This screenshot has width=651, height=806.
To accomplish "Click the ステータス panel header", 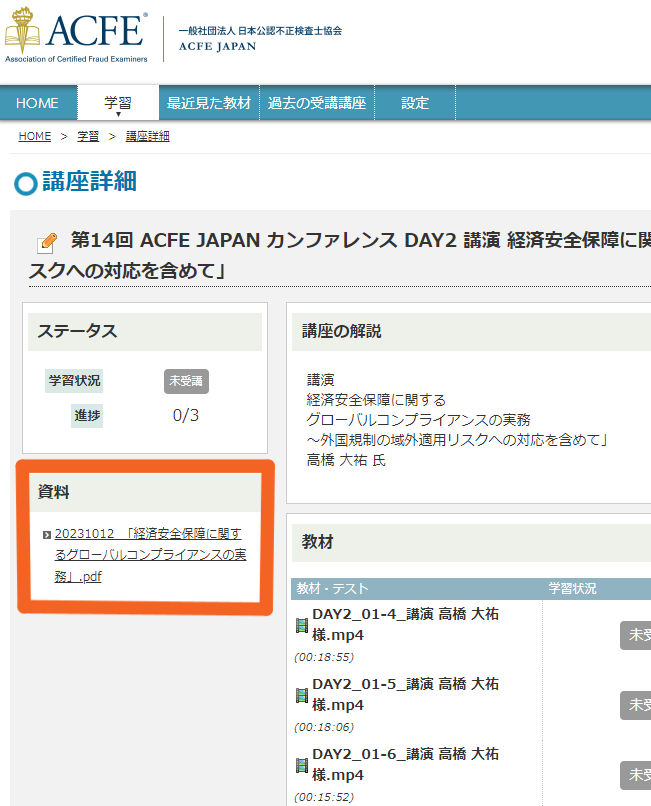I will pos(144,332).
